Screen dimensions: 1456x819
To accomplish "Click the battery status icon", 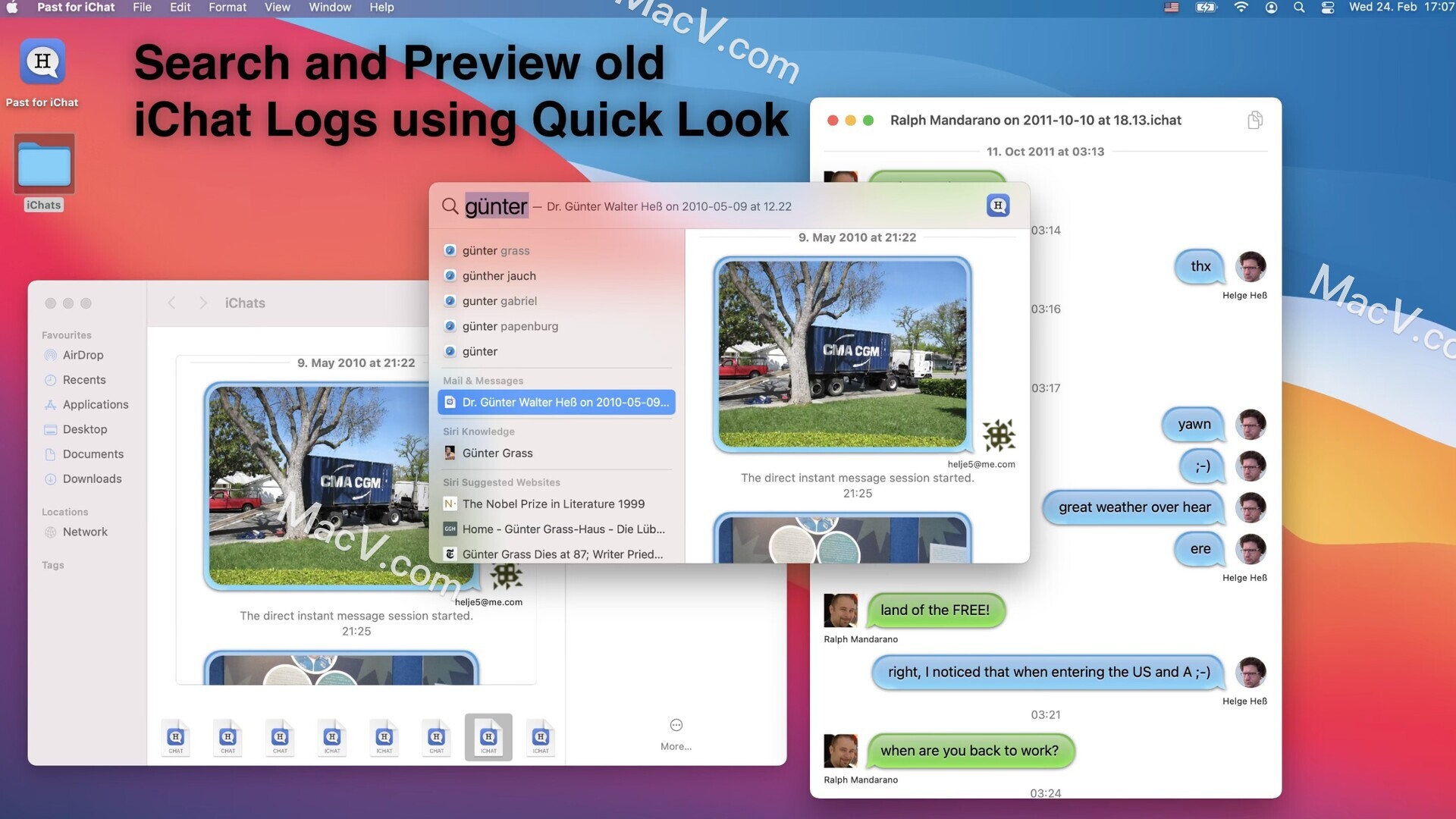I will [x=1206, y=8].
